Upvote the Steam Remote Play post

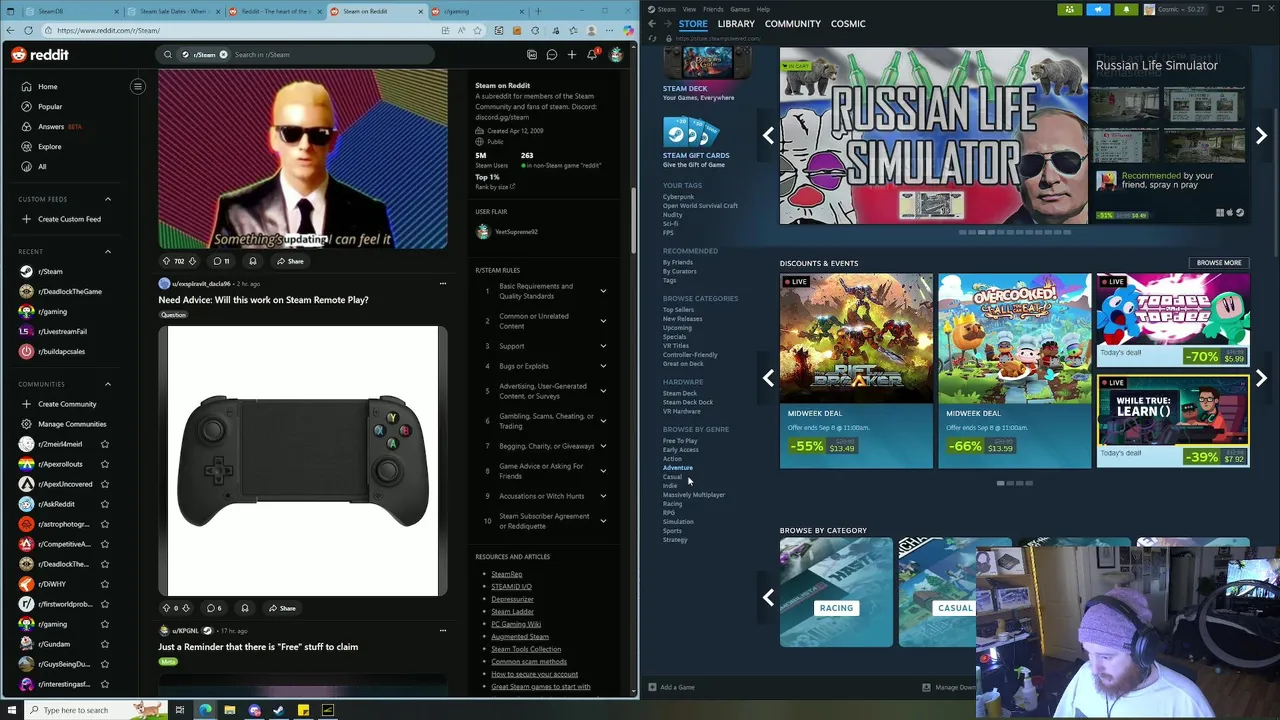point(166,608)
